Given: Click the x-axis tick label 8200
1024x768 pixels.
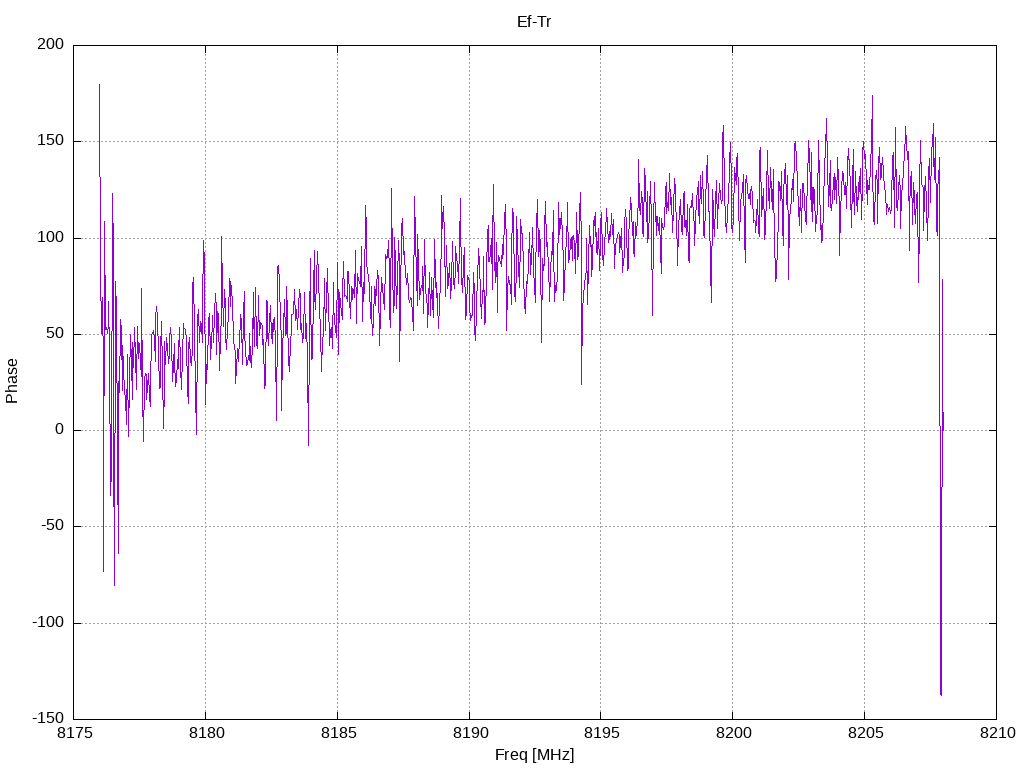Looking at the screenshot, I should pyautogui.click(x=734, y=733).
